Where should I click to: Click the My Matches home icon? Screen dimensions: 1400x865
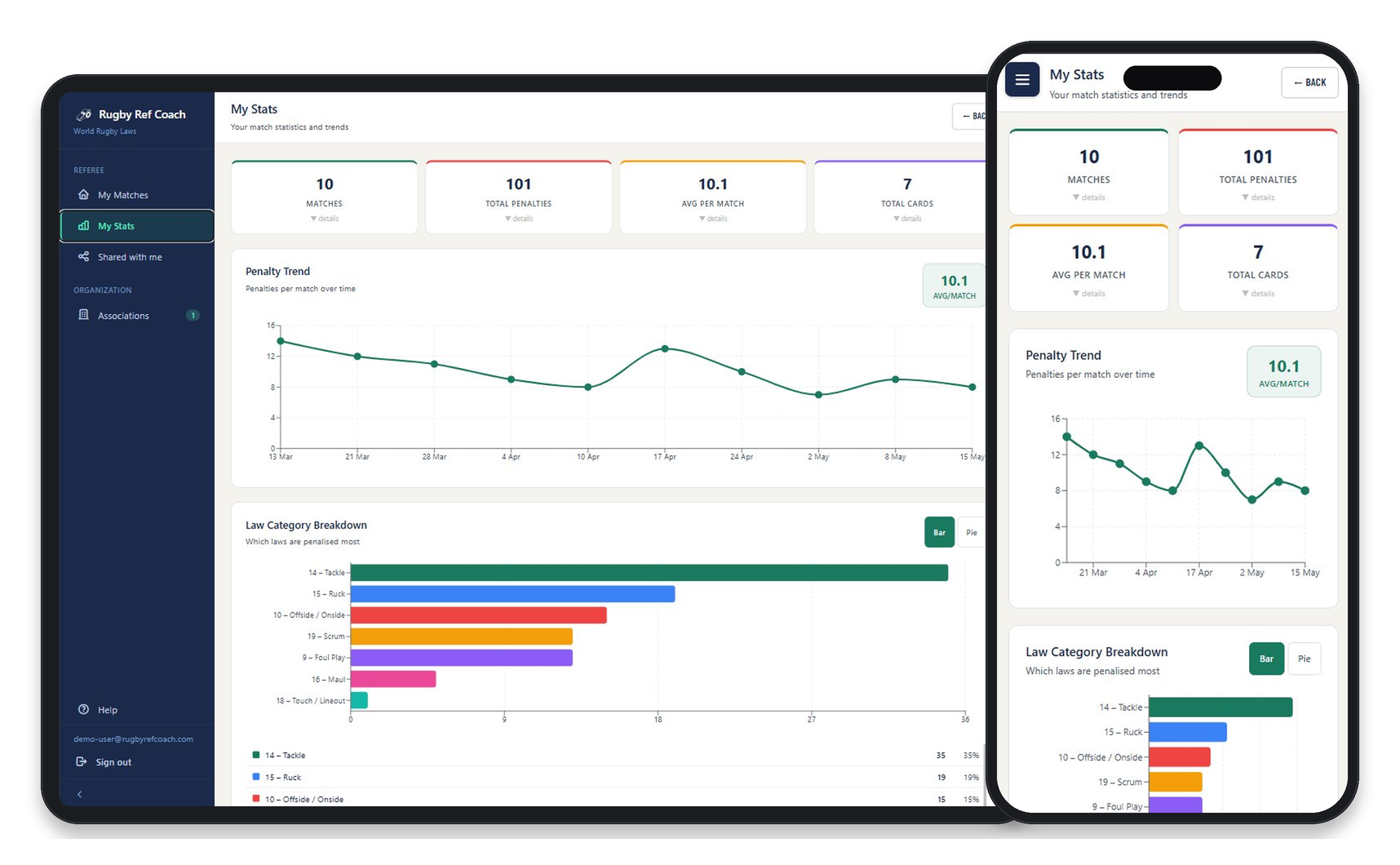pos(83,194)
